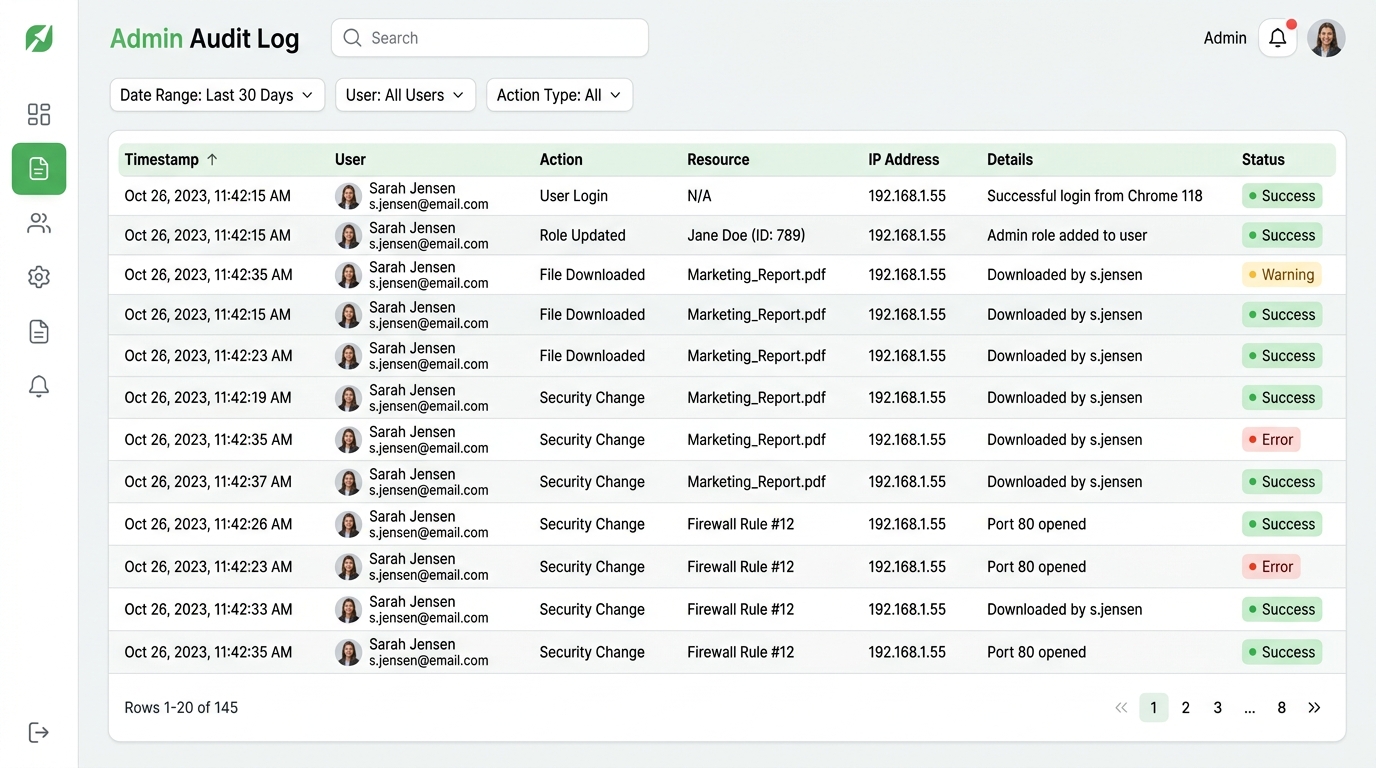1376x768 pixels.
Task: Click the timestamp 11:42:33 AM
Action: tap(208, 610)
